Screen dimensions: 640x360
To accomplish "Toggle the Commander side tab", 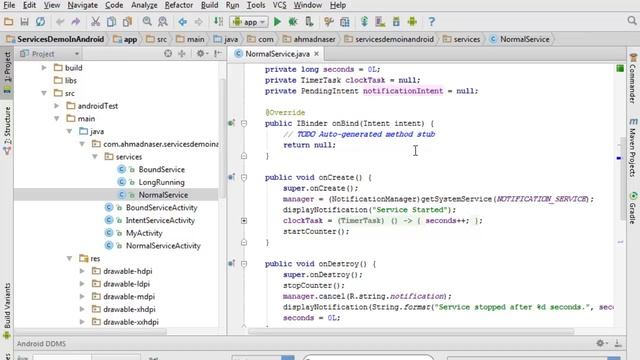I will 633,79.
